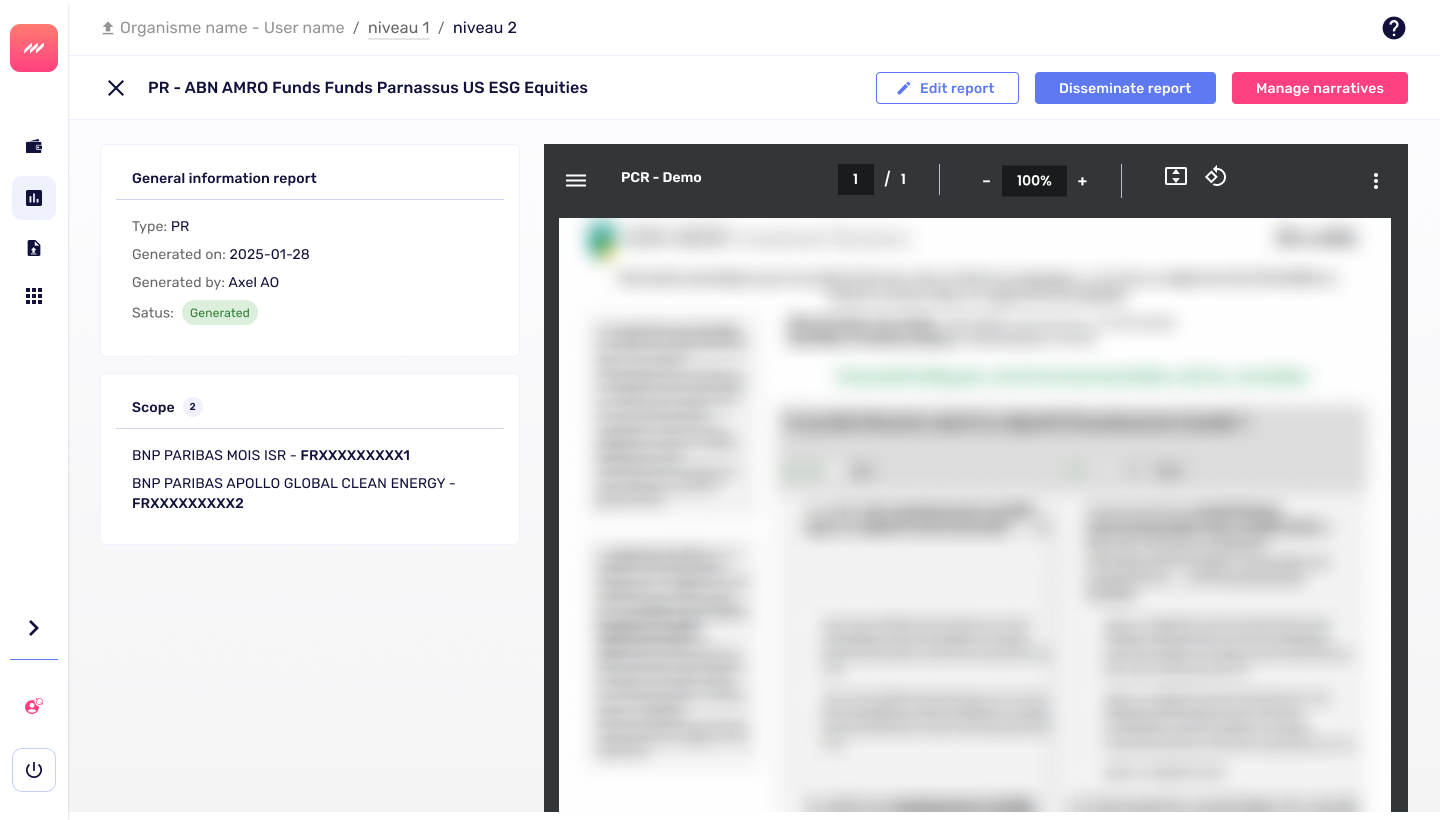Select BNP PARIBAS MOIS ISR scope entry
The height and width of the screenshot is (820, 1440).
point(271,455)
